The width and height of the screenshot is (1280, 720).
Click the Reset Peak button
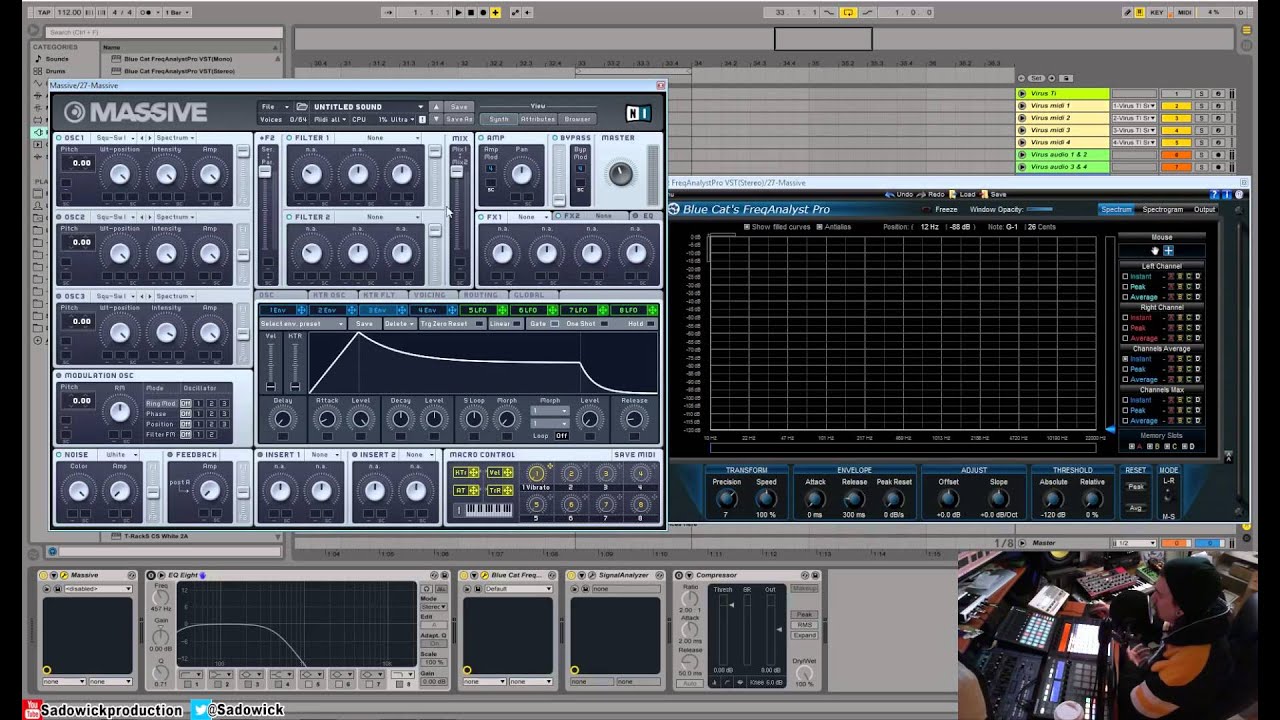point(1136,487)
